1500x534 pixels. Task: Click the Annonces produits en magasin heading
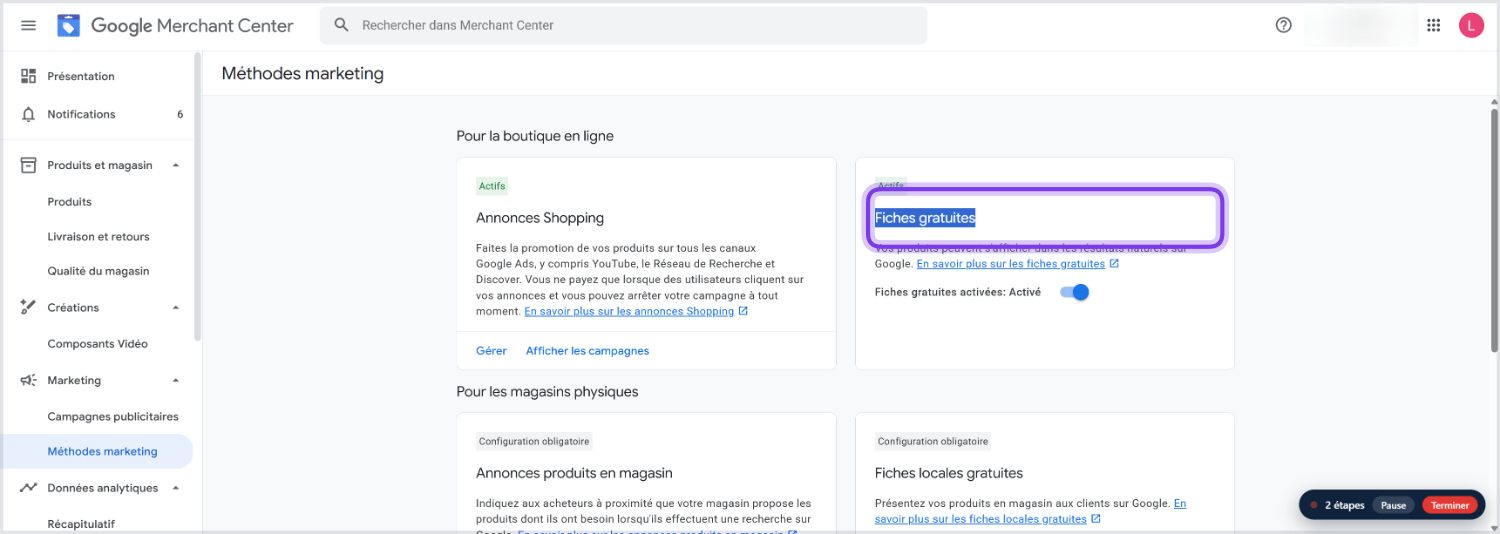click(x=574, y=473)
